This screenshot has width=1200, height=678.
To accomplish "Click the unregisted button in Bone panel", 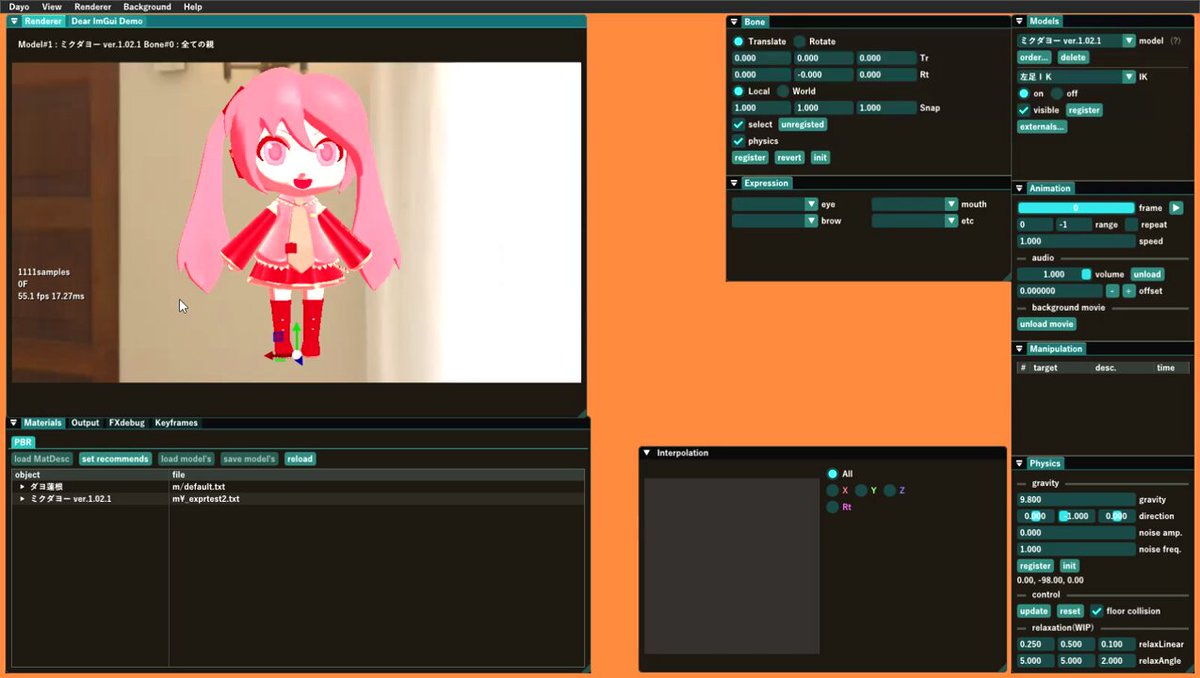I will [x=803, y=124].
